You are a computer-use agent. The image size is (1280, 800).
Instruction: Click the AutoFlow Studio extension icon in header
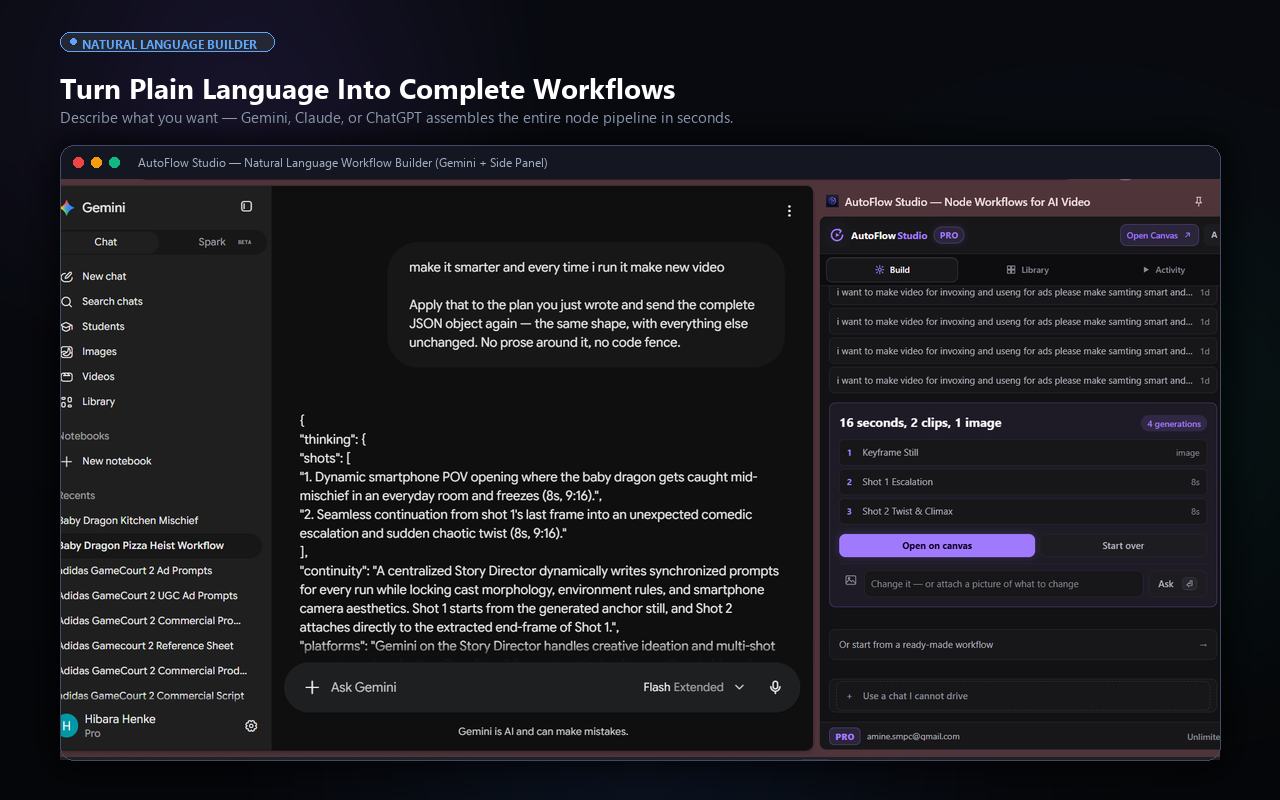pos(832,202)
